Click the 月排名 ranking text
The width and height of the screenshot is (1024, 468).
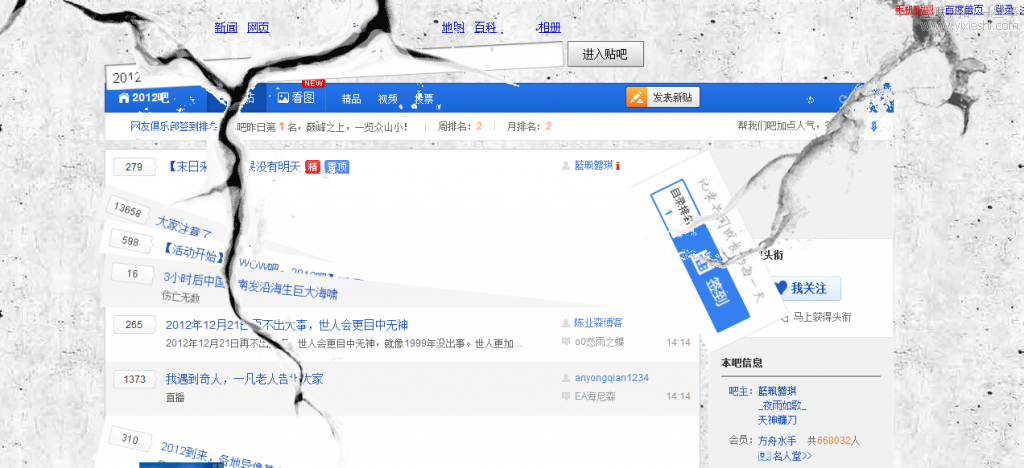(529, 126)
